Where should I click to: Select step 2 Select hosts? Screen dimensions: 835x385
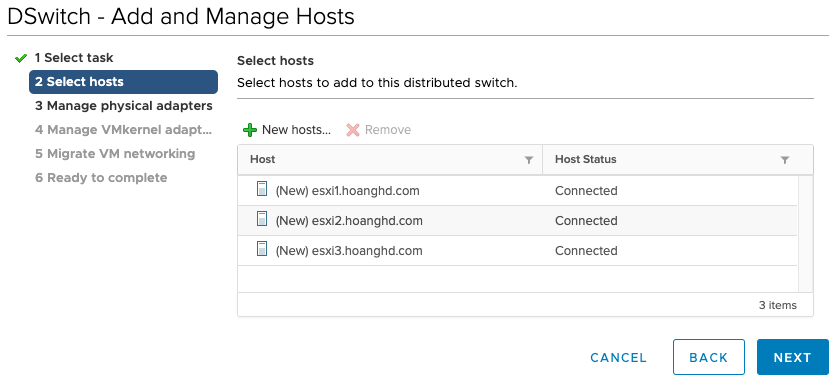pyautogui.click(x=124, y=82)
